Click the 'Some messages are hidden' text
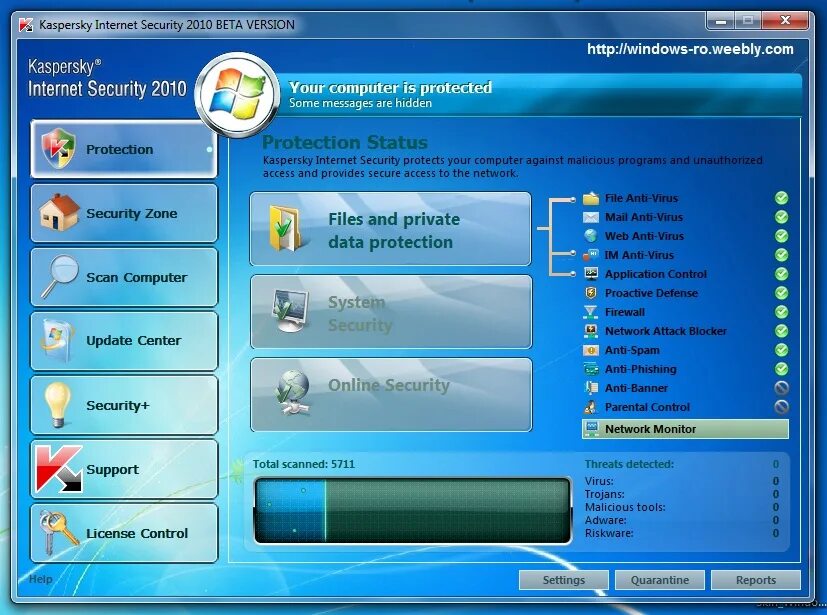 click(360, 103)
